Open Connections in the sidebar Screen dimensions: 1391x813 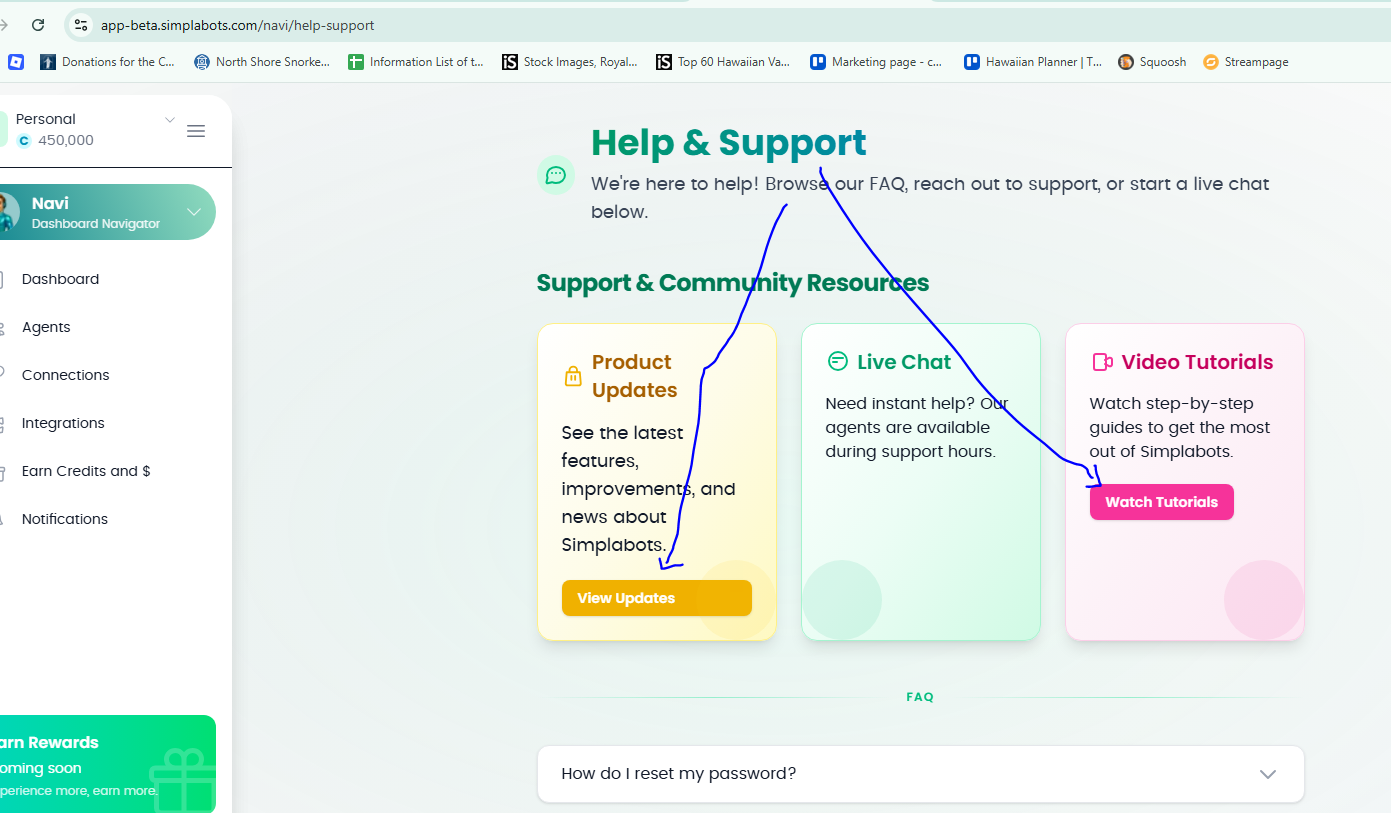point(65,375)
